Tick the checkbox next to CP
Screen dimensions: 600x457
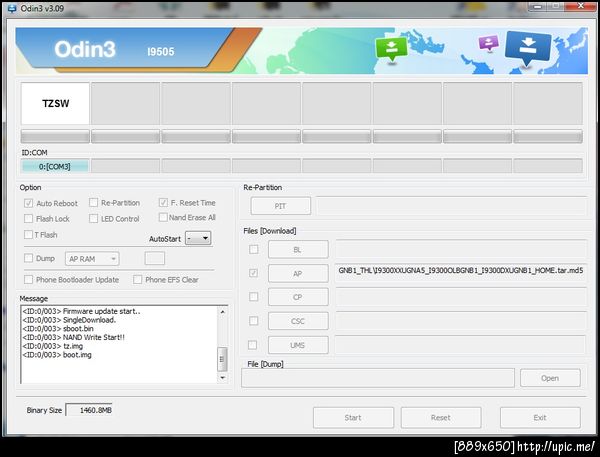point(253,297)
